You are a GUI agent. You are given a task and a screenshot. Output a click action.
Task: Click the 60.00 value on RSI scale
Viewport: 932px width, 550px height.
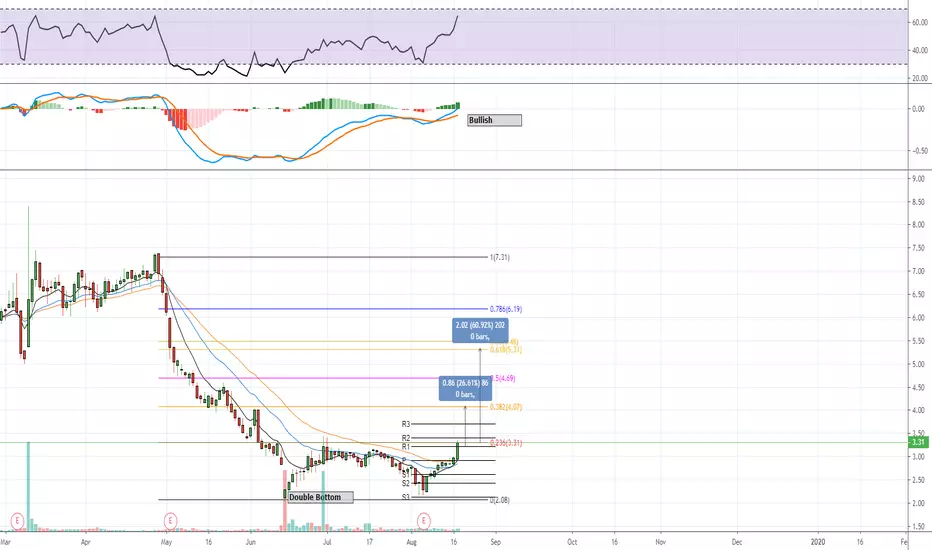pos(920,23)
